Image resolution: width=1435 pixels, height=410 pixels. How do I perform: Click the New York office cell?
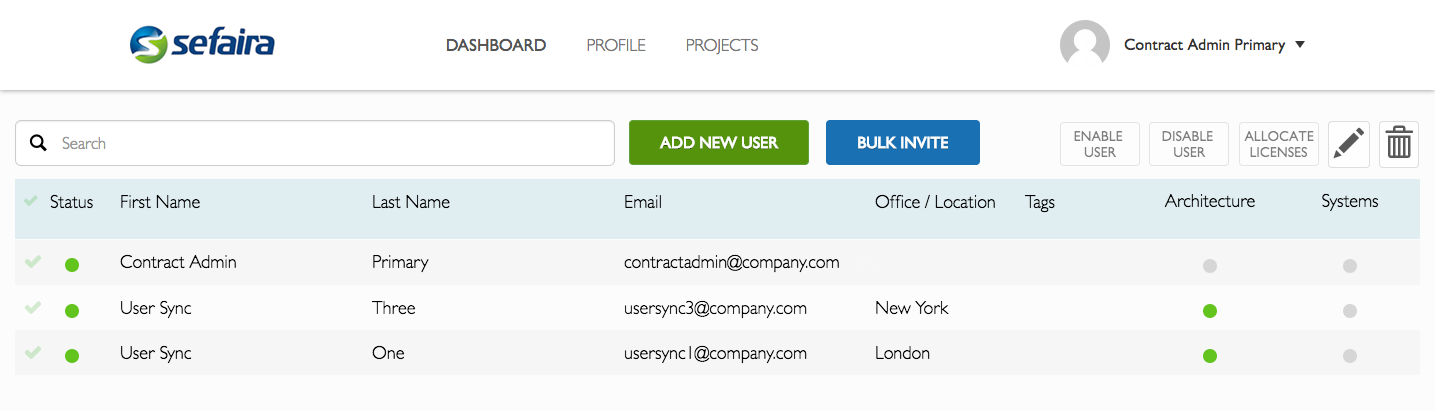[x=912, y=308]
